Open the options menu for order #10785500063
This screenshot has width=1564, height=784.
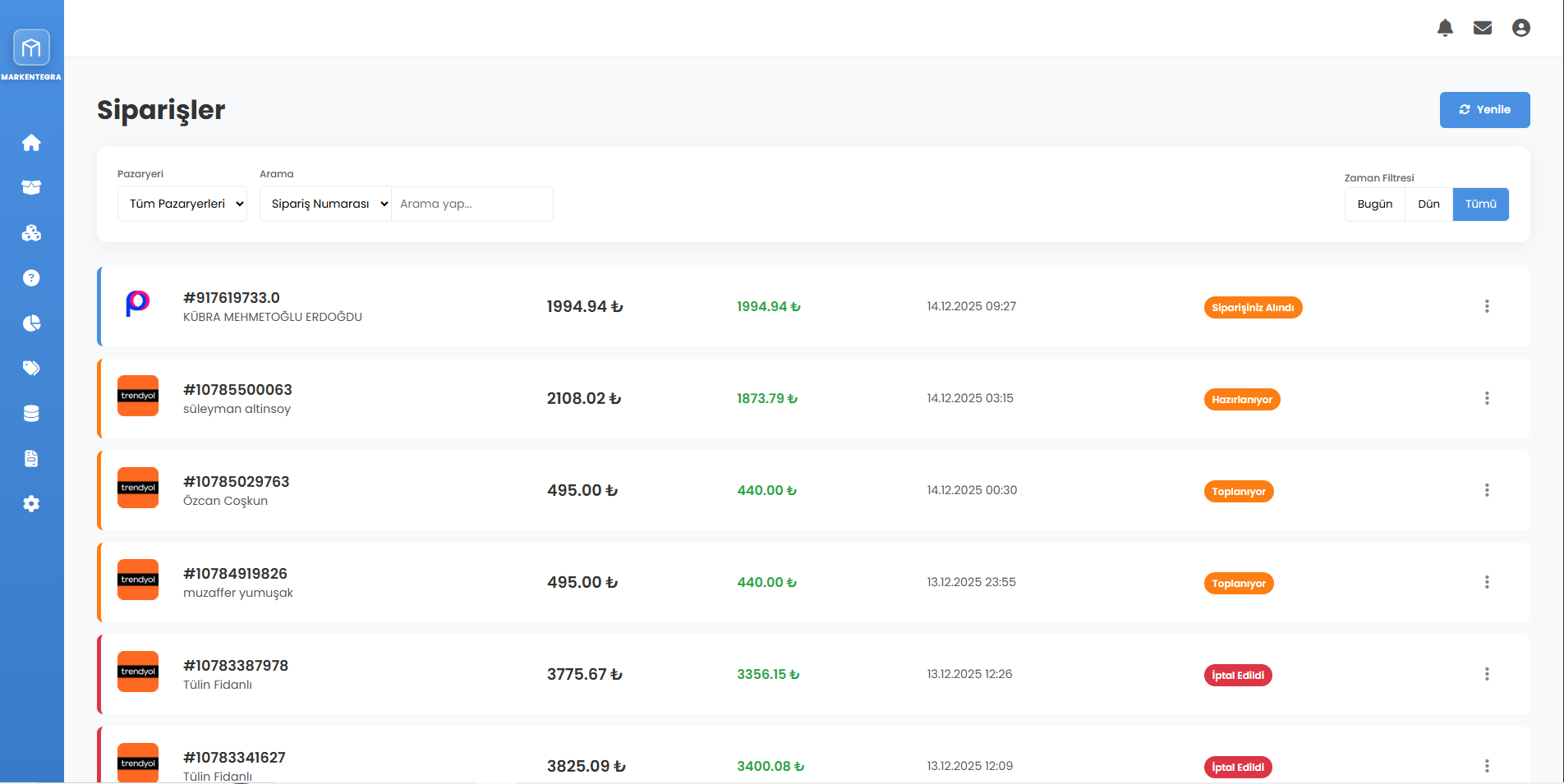[x=1486, y=398]
